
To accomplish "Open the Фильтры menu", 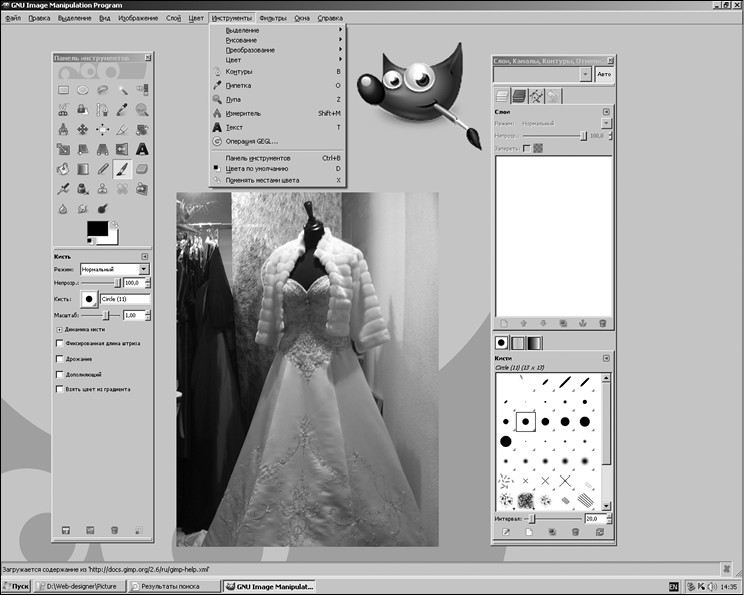I will point(272,18).
